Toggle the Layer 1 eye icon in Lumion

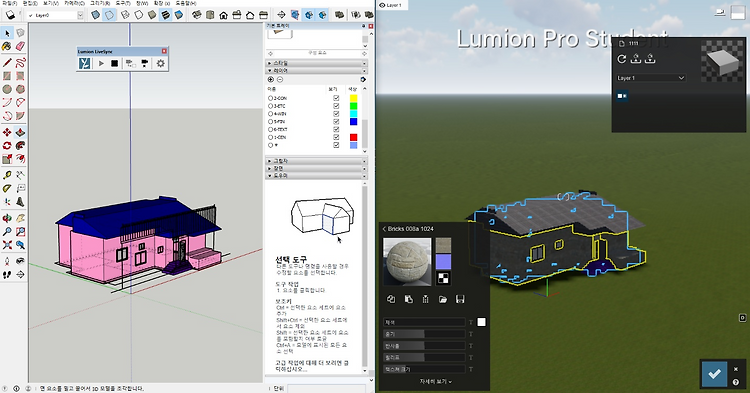(x=382, y=5)
